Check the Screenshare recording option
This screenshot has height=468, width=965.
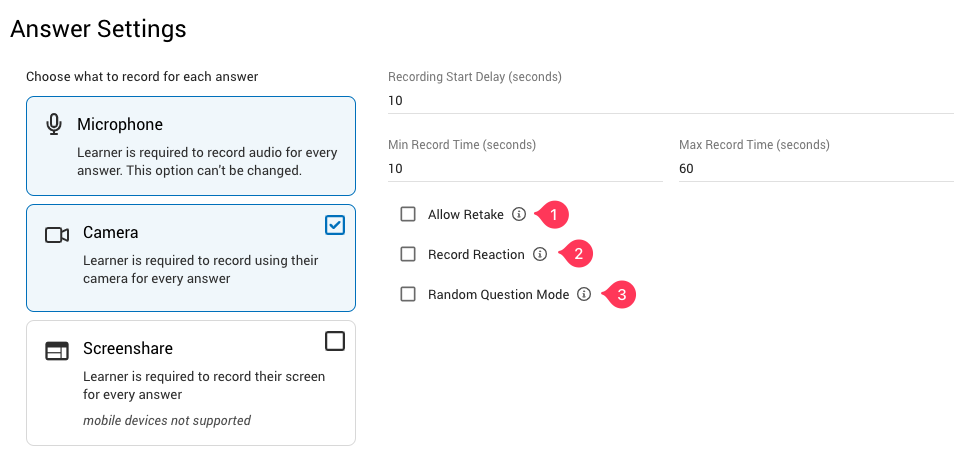[335, 341]
